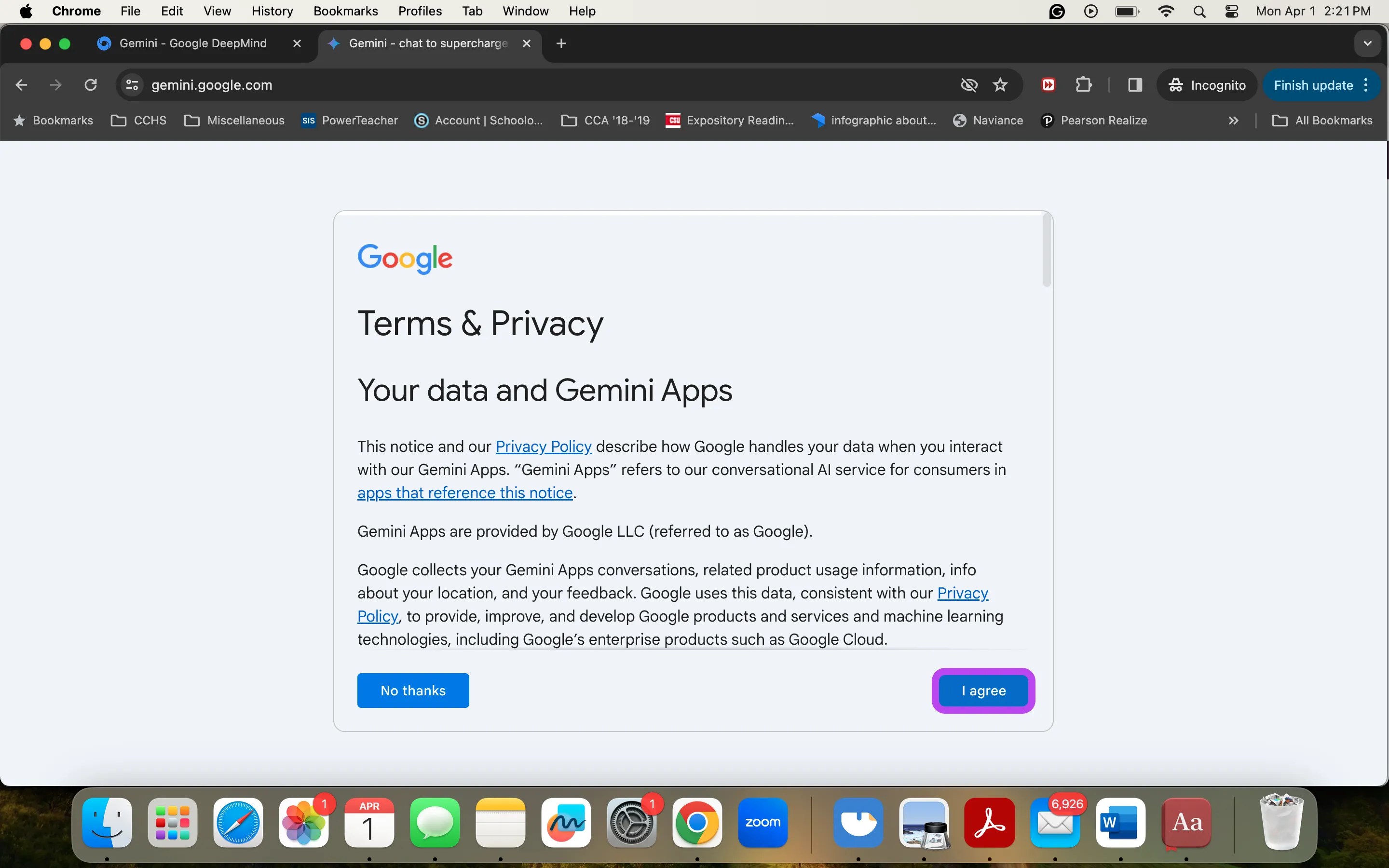The height and width of the screenshot is (868, 1389).
Task: Toggle Incognito mode indicator
Action: click(1208, 85)
